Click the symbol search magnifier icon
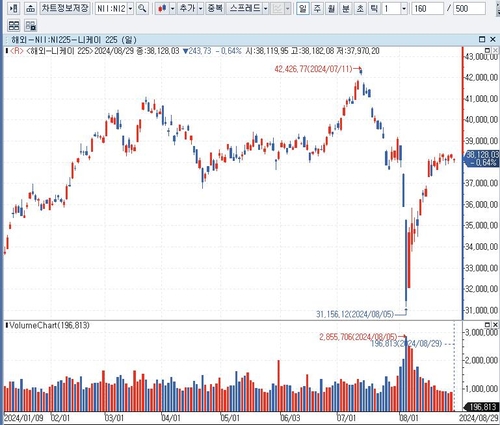The height and width of the screenshot is (425, 500). [142, 8]
